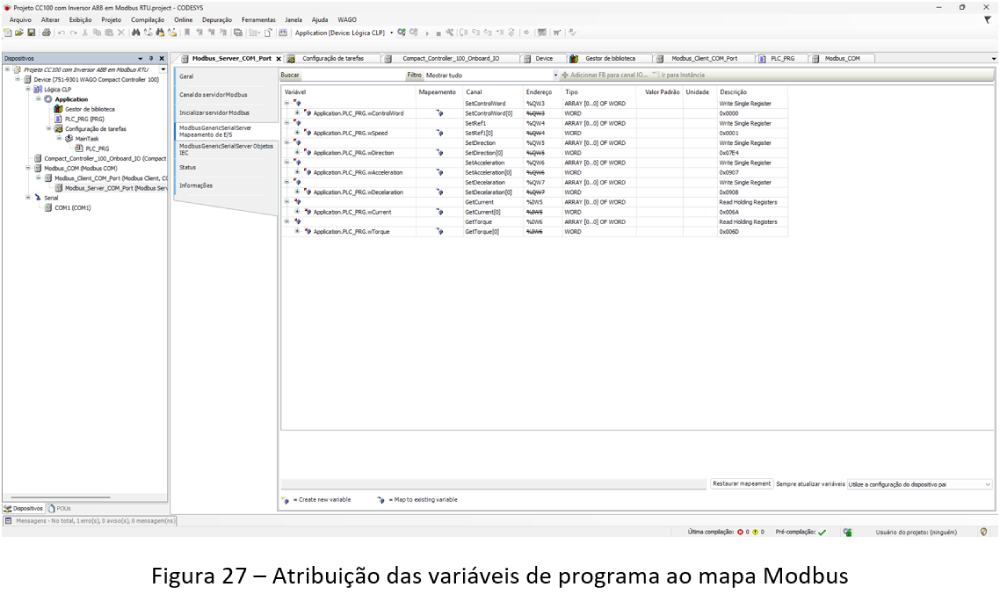Click the mapping icon in the wSpeed row
Viewport: 1000px width, 603px height.
click(x=439, y=133)
